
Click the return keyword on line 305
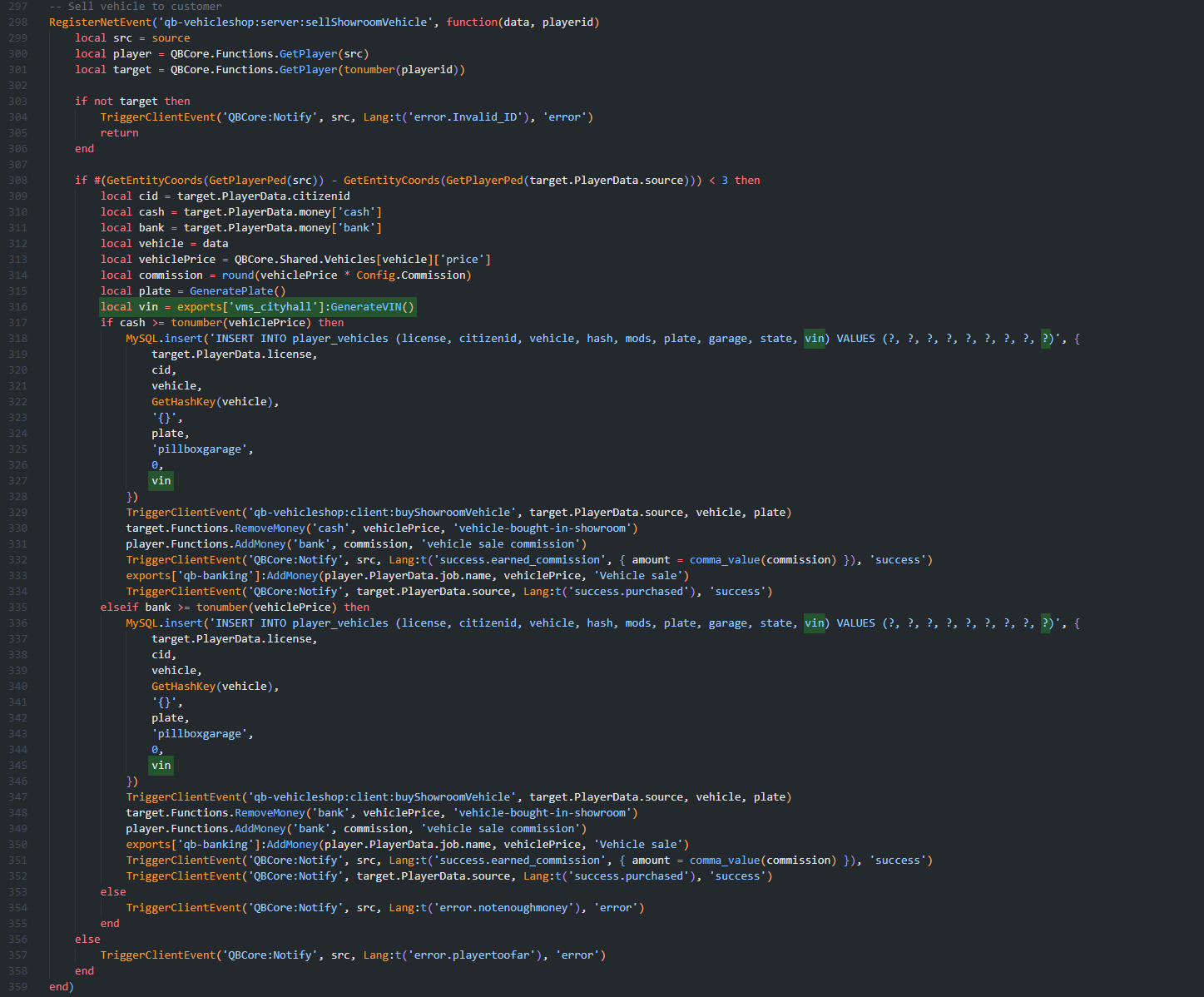click(119, 133)
